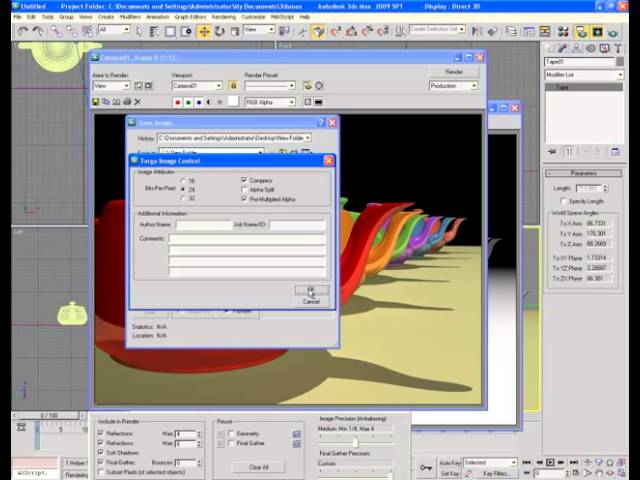Select 16 bits per pixel option
This screenshot has height=480, width=640.
click(183, 180)
